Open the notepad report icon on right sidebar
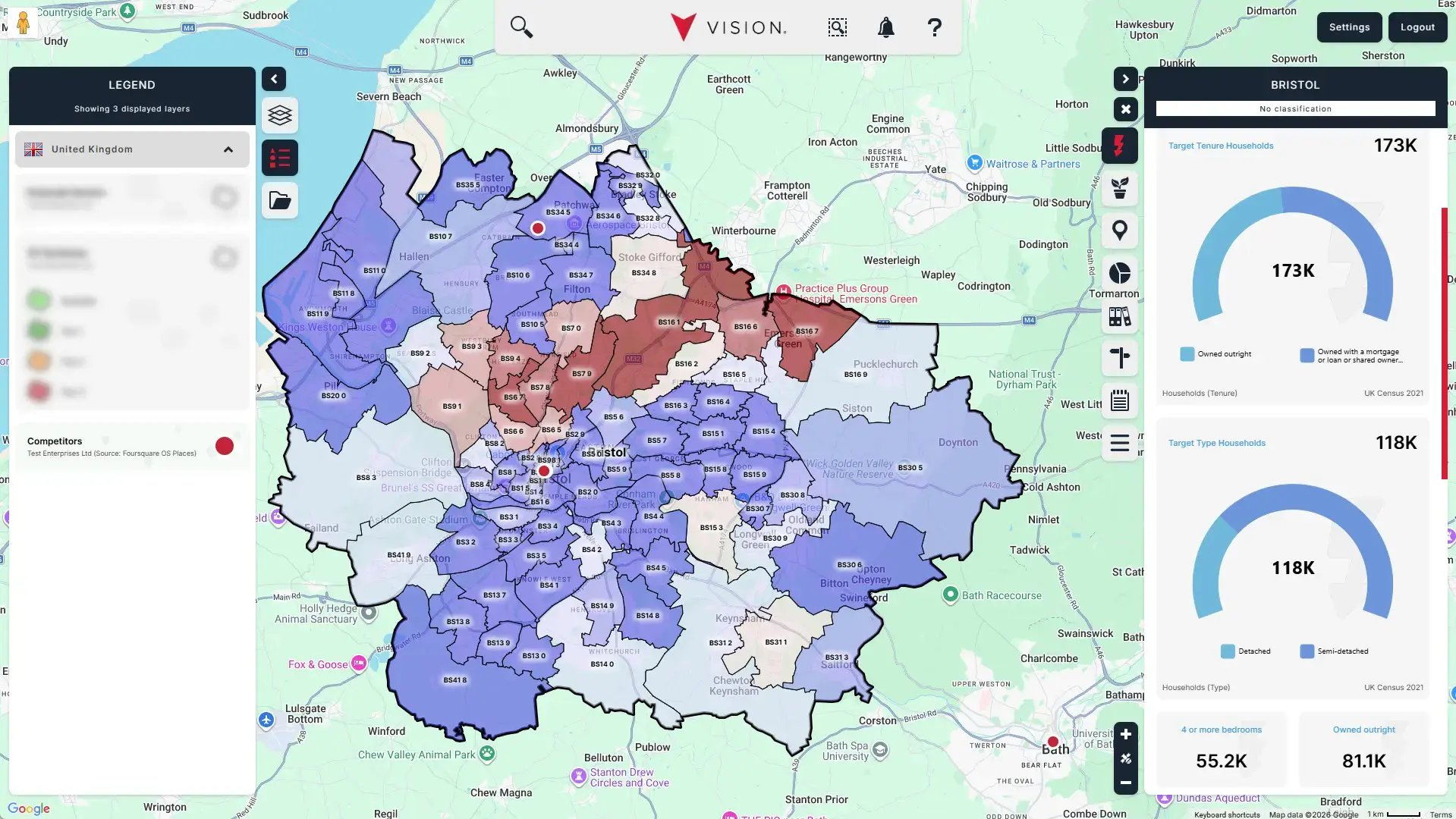Screen dimensions: 1456x819 point(1121,402)
